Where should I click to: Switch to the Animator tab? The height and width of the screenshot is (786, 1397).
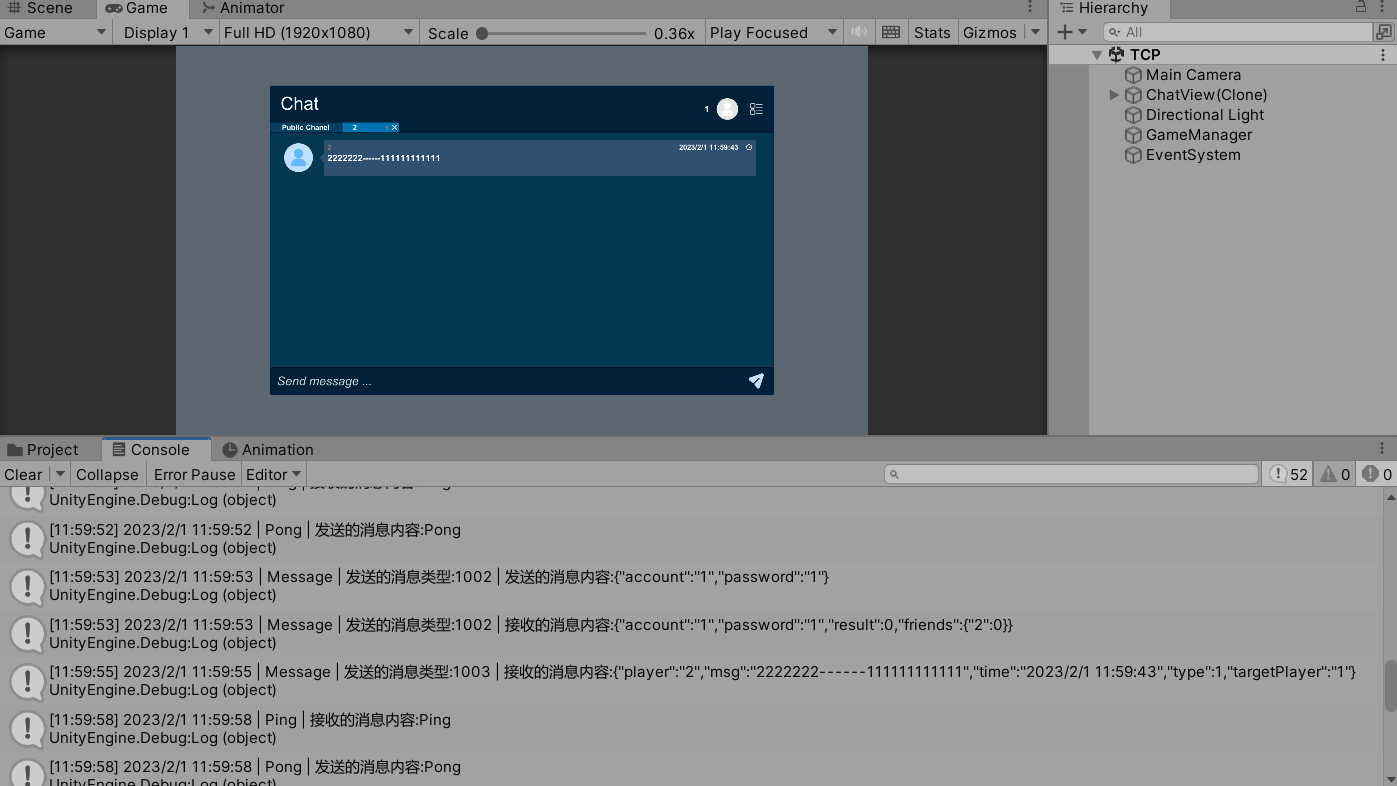(x=242, y=8)
